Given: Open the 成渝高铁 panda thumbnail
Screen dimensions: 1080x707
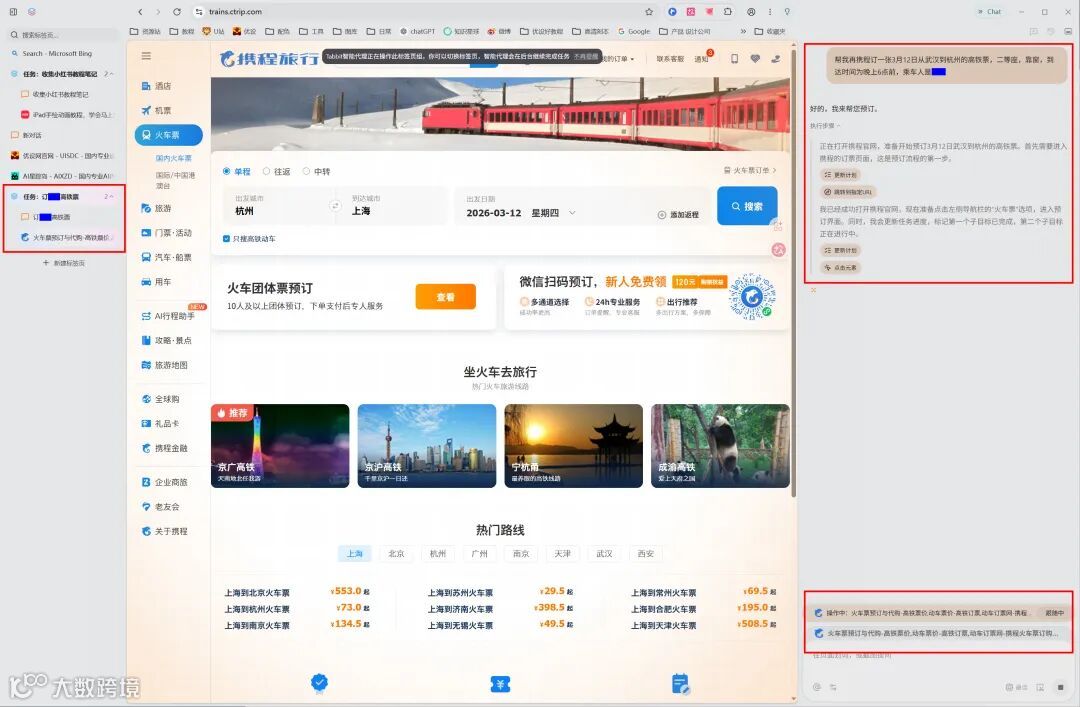Looking at the screenshot, I should pos(720,446).
